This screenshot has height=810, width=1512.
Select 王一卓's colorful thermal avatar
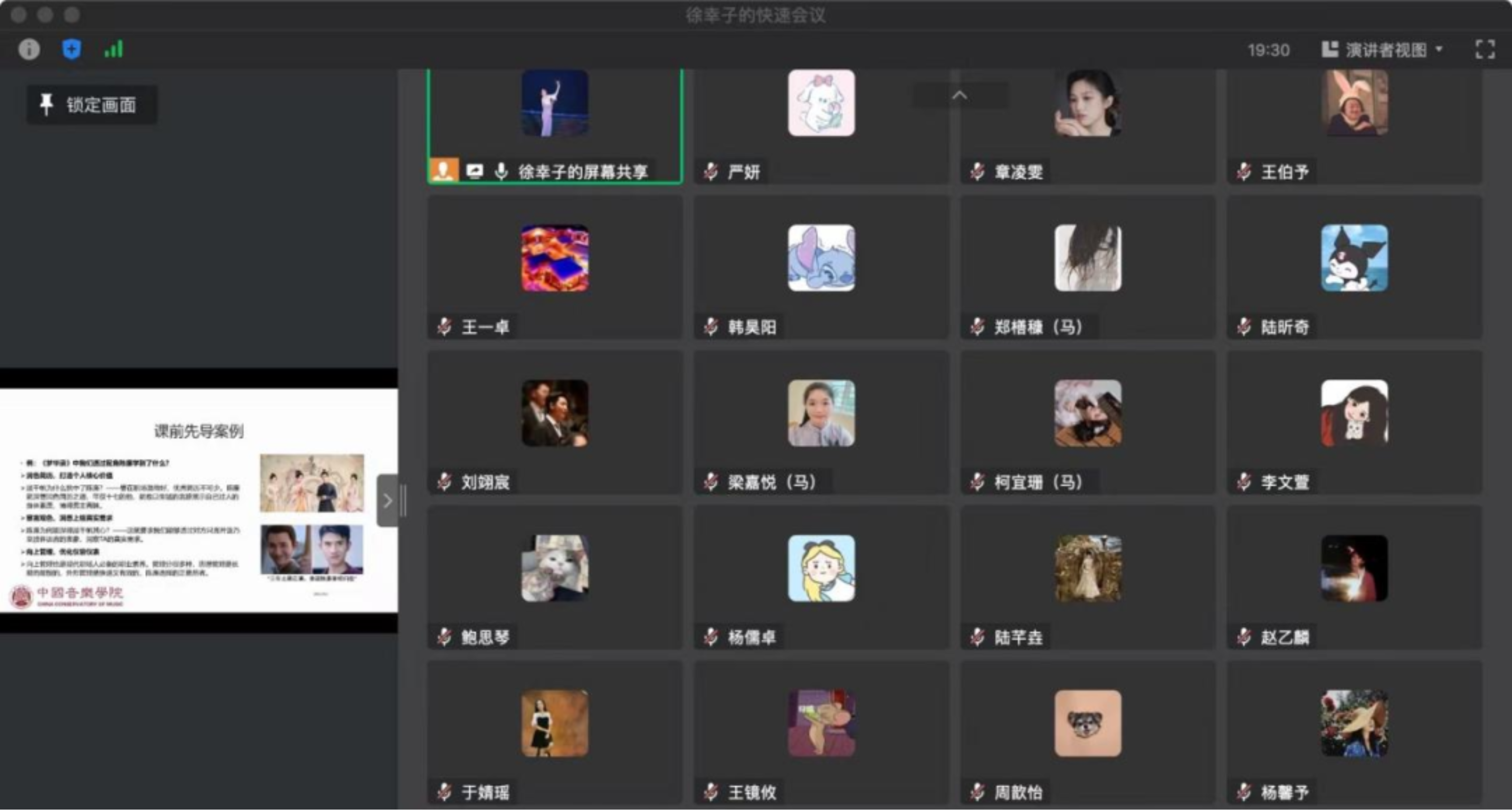click(555, 258)
